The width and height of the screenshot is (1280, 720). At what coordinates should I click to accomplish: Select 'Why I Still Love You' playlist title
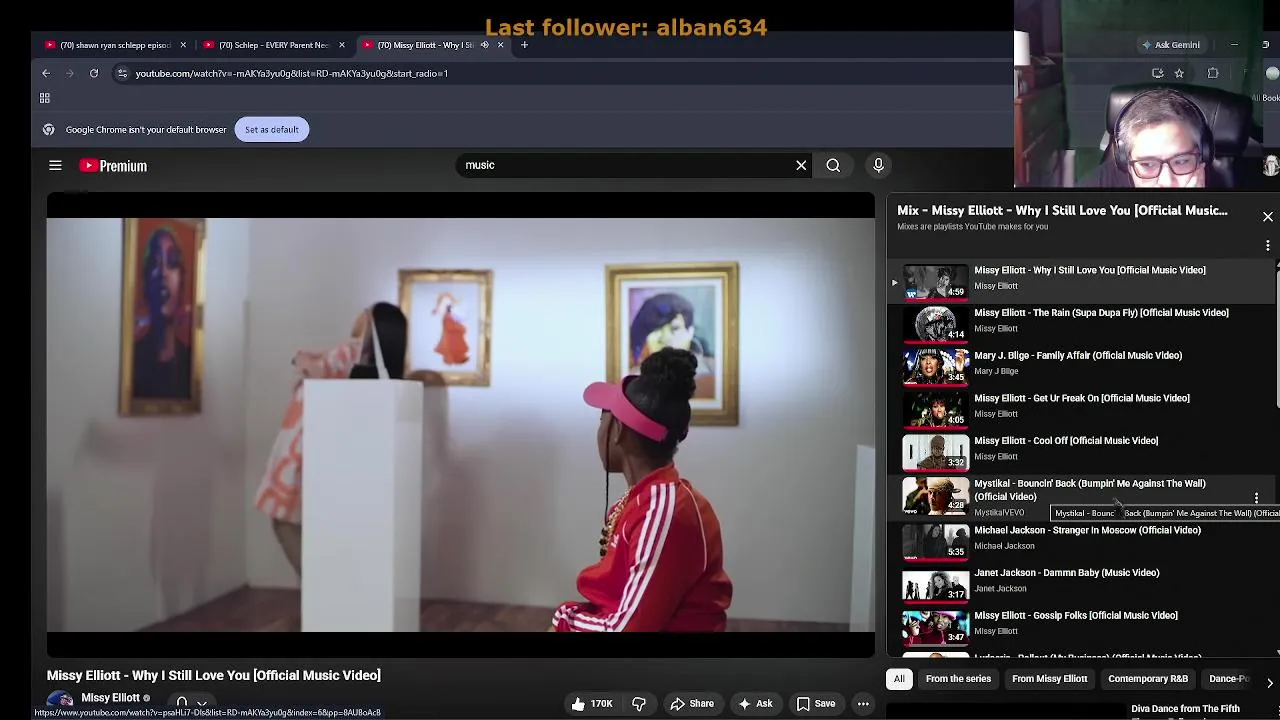coord(1090,270)
